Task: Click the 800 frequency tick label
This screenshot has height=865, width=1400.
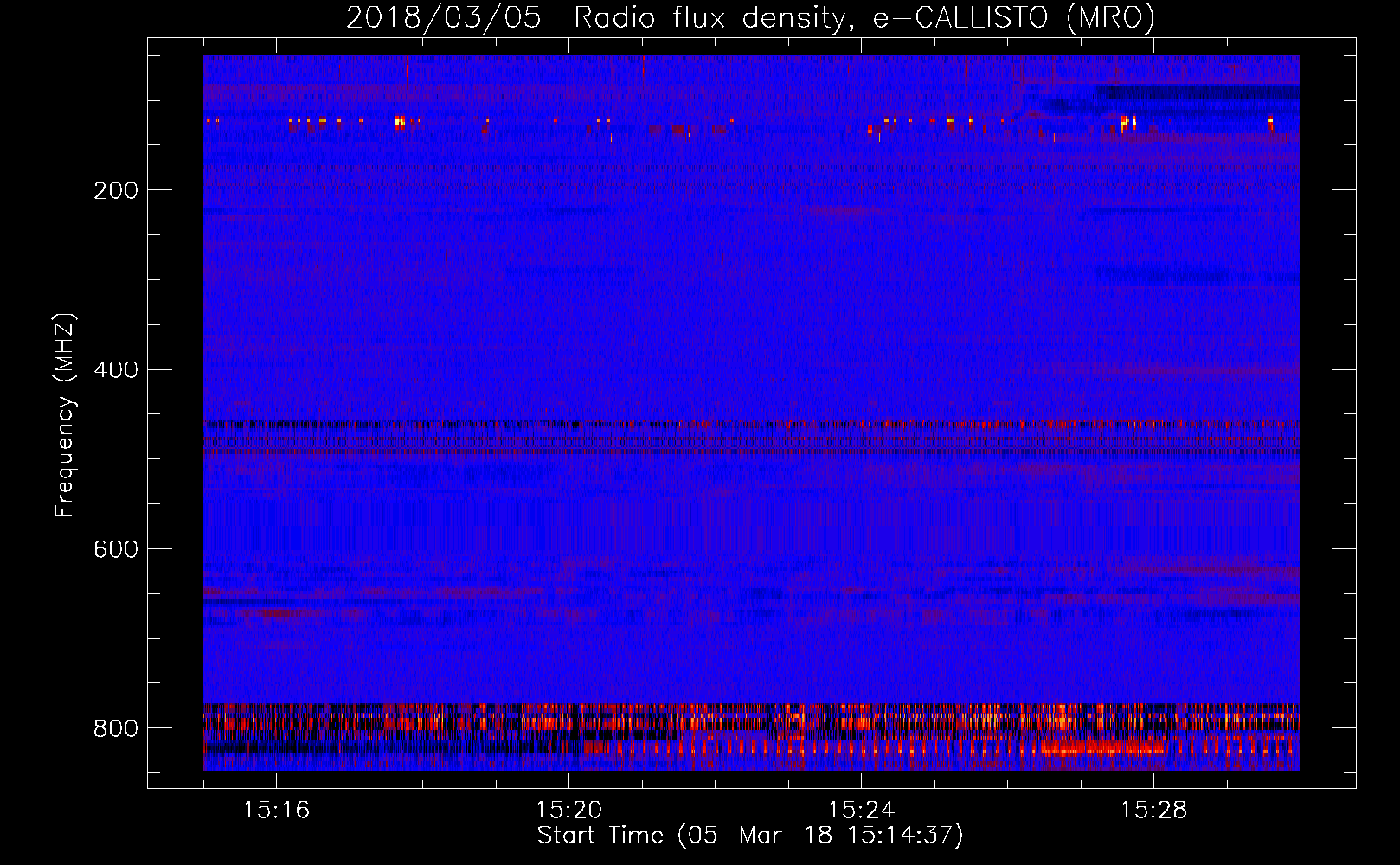Action: (116, 729)
